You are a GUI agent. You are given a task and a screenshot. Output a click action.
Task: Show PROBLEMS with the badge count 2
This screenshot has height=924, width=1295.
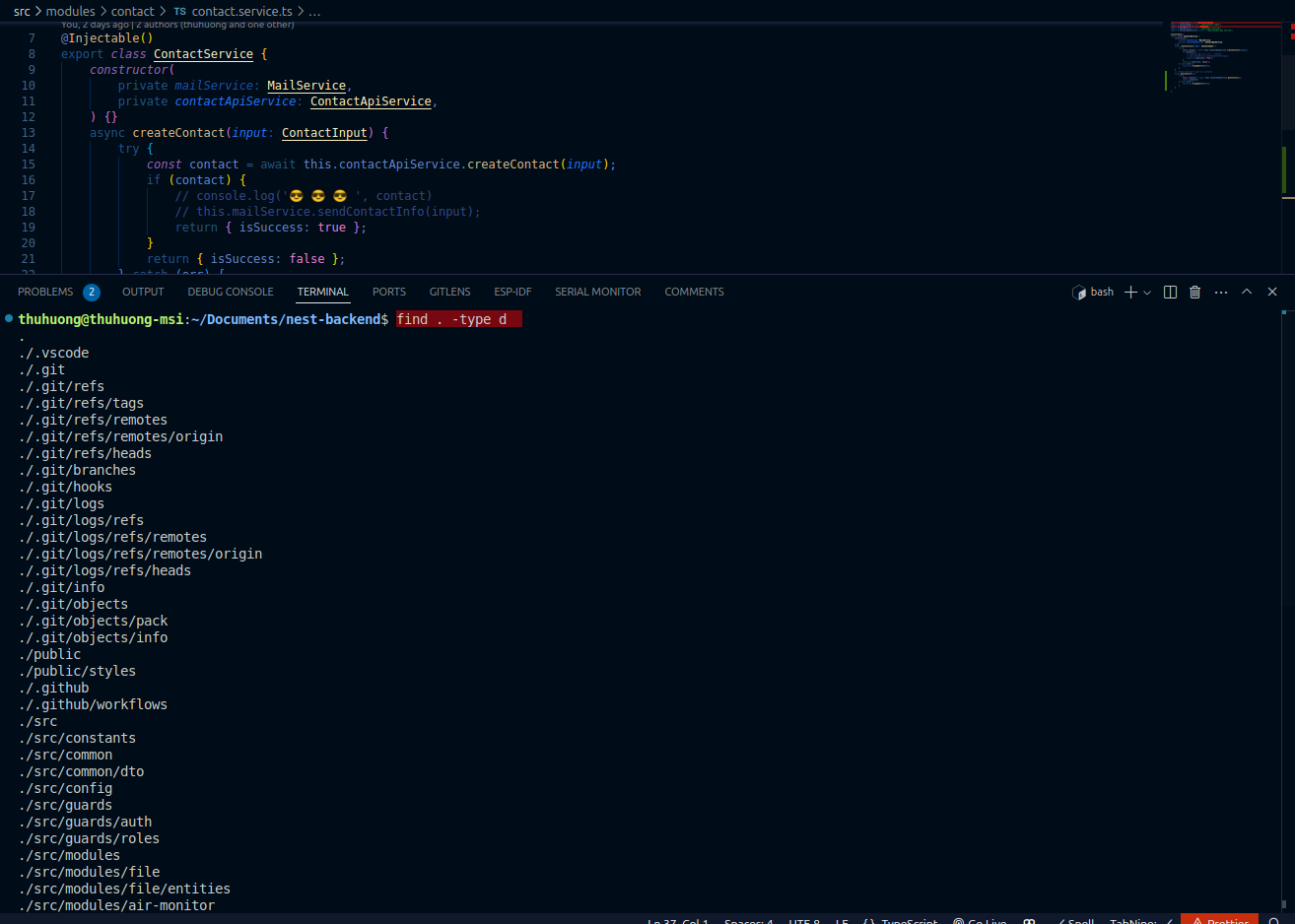(x=59, y=292)
